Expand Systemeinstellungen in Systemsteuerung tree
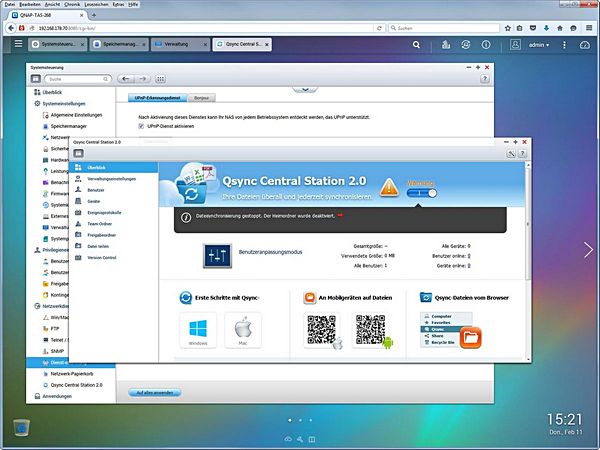Image resolution: width=600 pixels, height=450 pixels. [64, 104]
